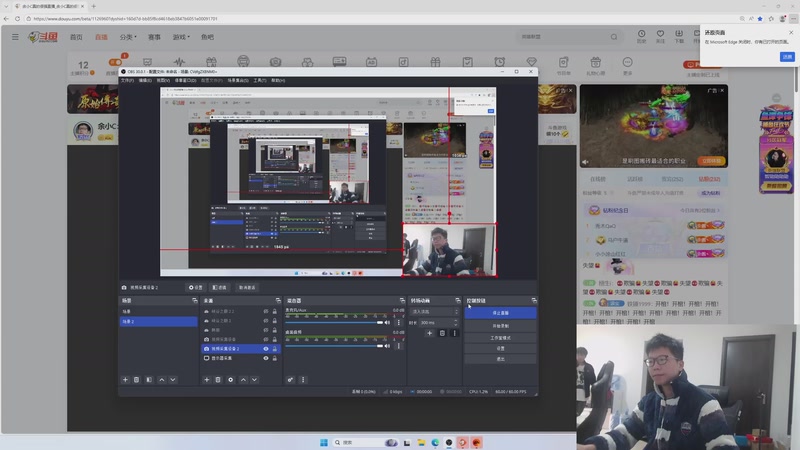The height and width of the screenshot is (450, 800).
Task: Open the scene transition type dropdown
Action: pos(434,312)
